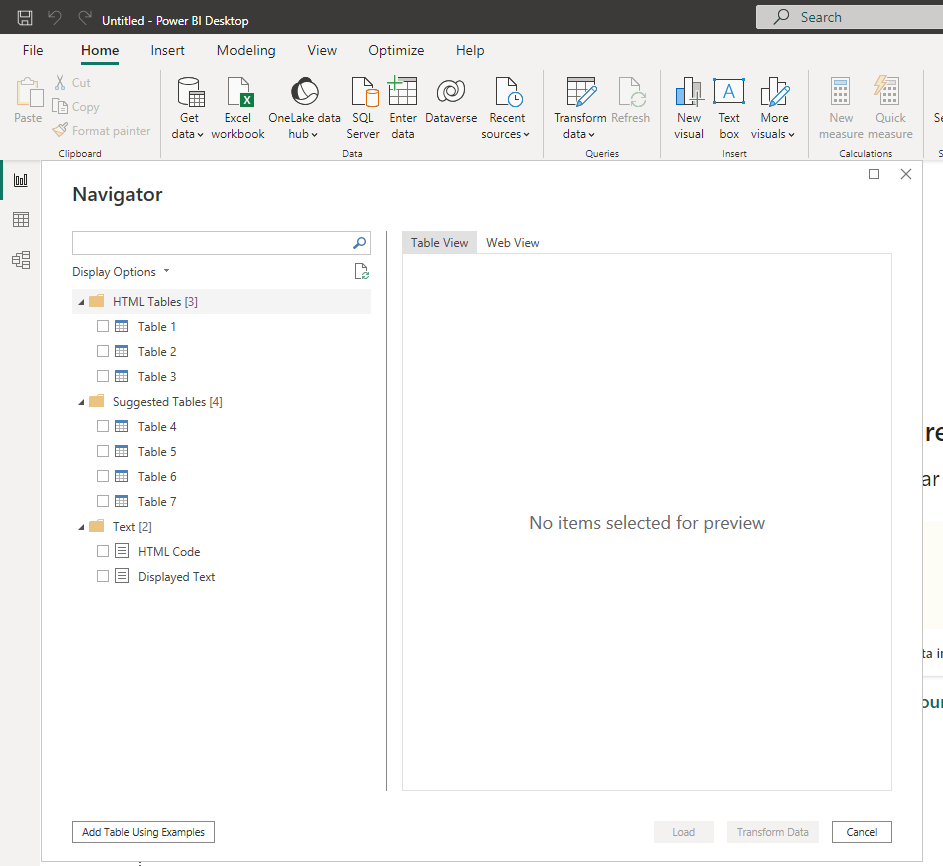Screen dimensions: 943x866
Task: Click the Copy icon in Clipboard group
Action: (x=60, y=106)
